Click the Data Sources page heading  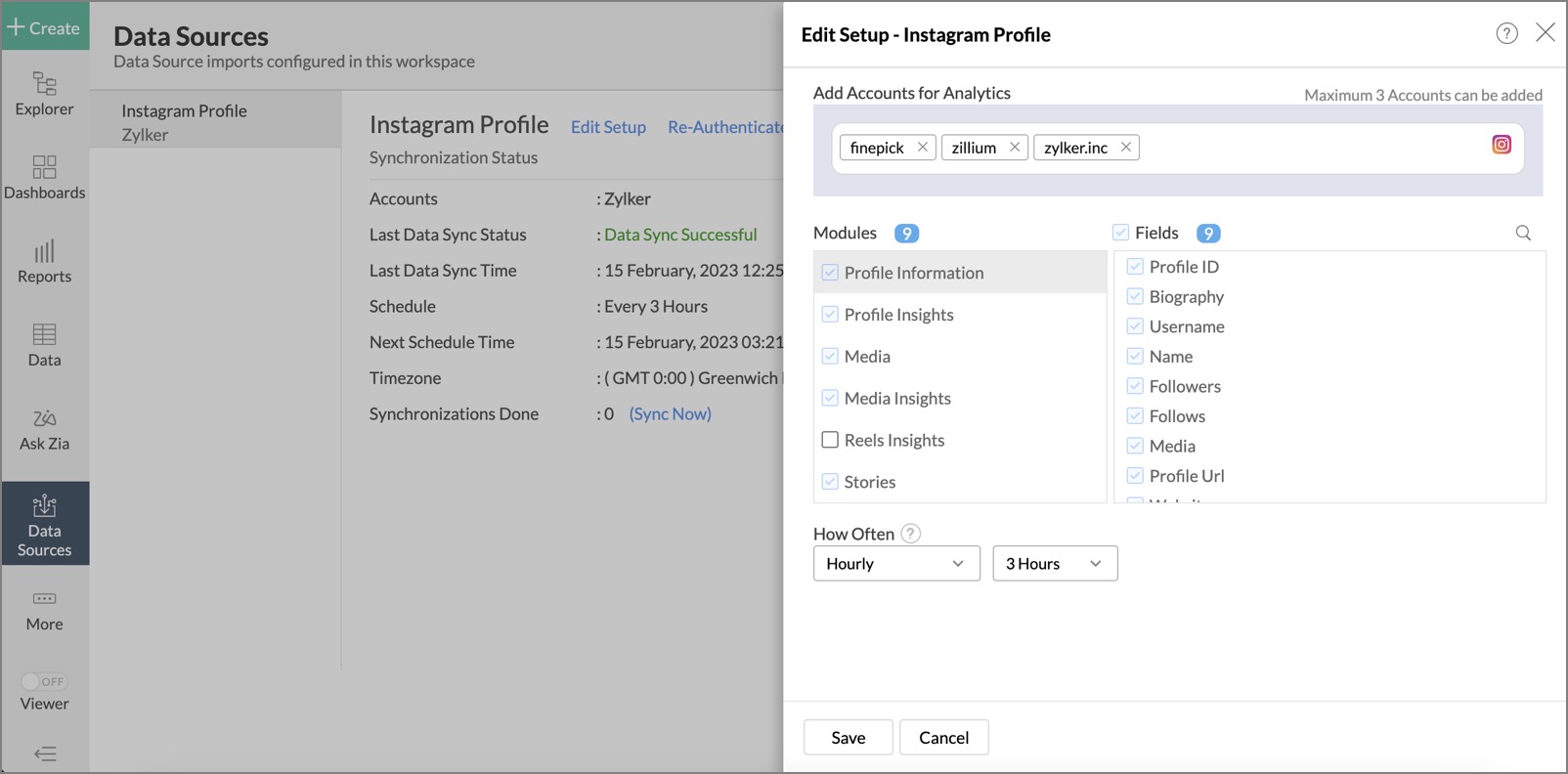[191, 36]
